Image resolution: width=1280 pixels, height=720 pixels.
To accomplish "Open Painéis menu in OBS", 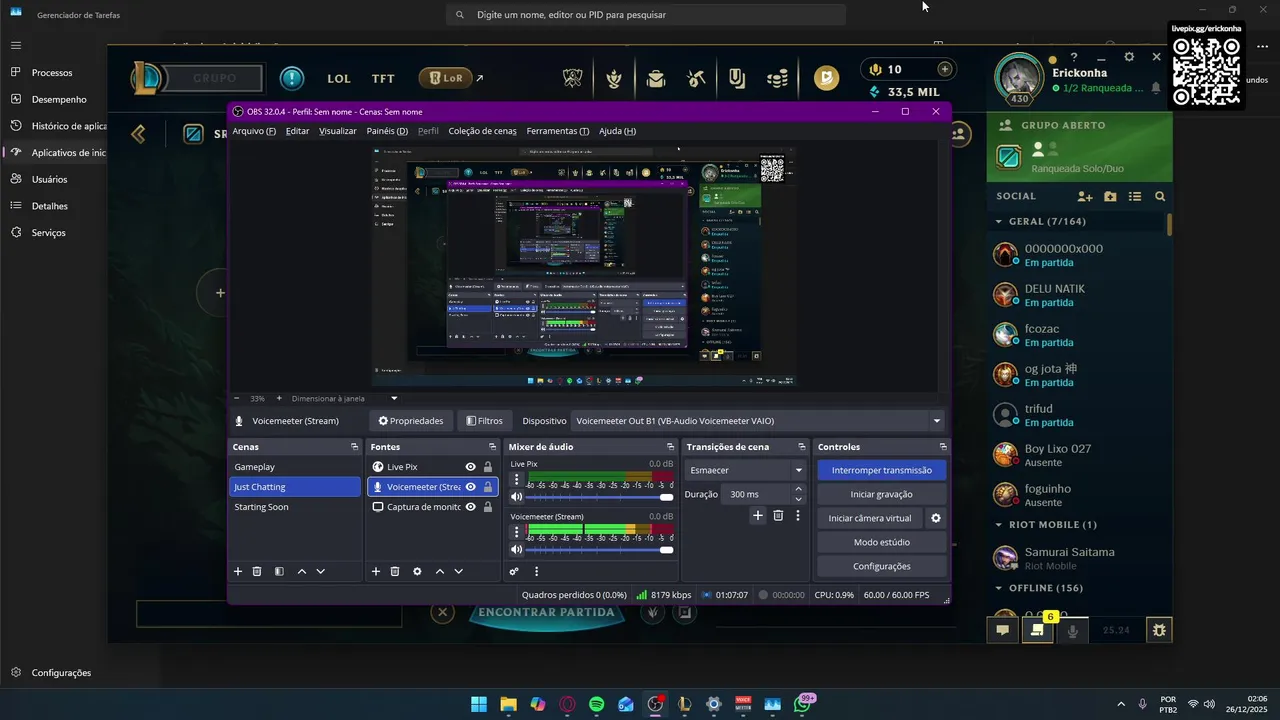I will point(387,131).
